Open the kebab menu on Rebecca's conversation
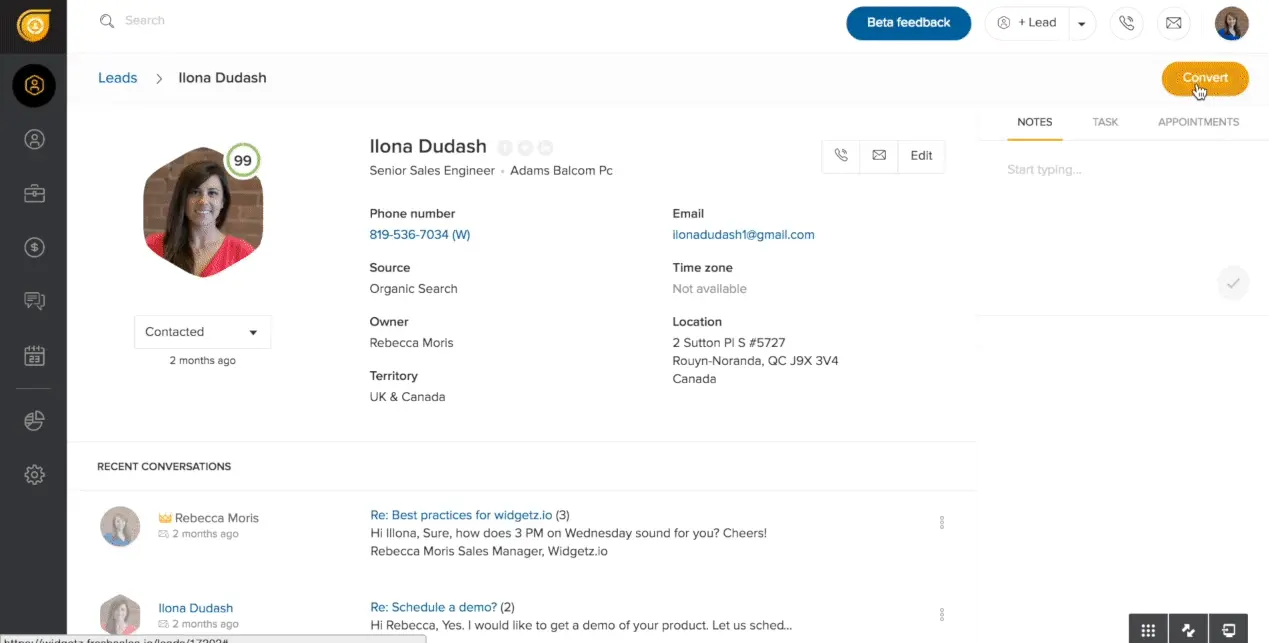The image size is (1269, 643). [941, 521]
